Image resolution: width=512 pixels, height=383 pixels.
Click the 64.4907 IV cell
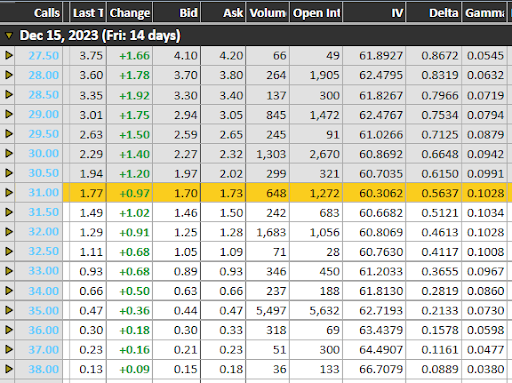pos(374,350)
